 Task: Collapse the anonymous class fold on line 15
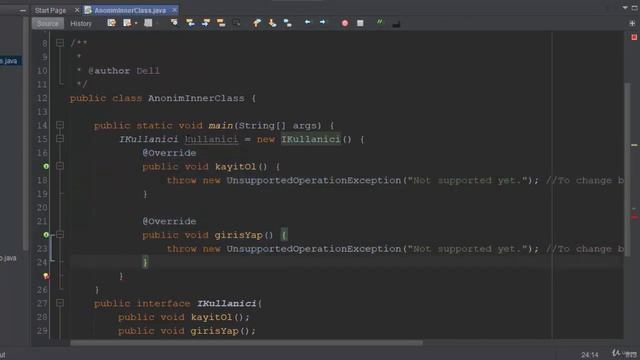[60, 139]
